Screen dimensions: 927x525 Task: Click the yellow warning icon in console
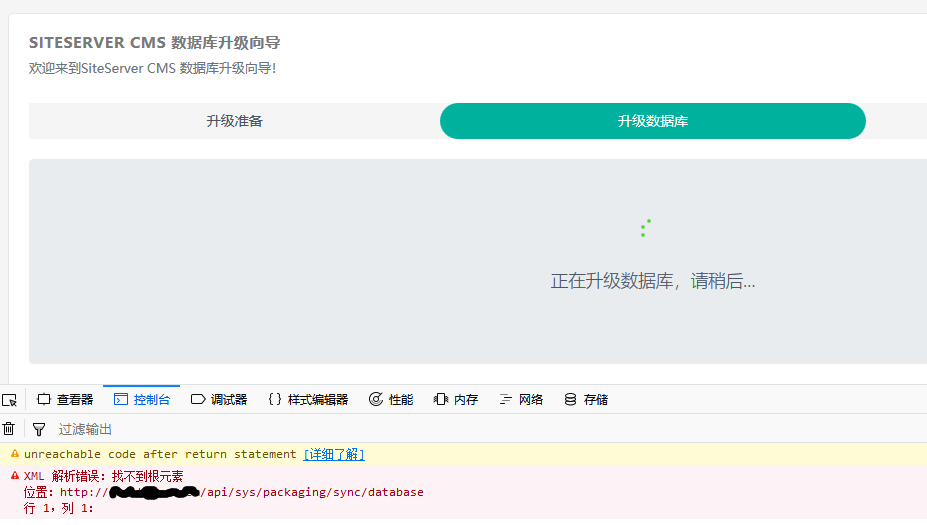coord(15,453)
